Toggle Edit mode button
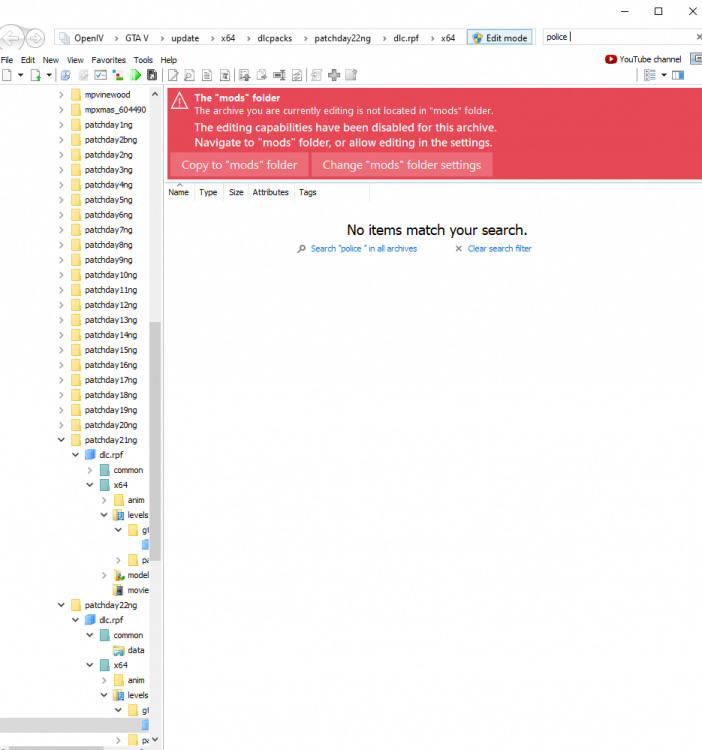This screenshot has width=702, height=750. [500, 38]
